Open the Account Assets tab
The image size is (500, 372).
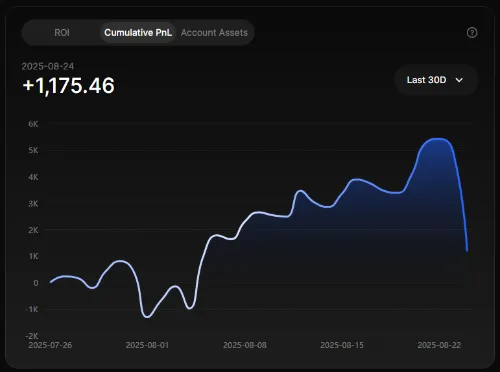pos(214,33)
